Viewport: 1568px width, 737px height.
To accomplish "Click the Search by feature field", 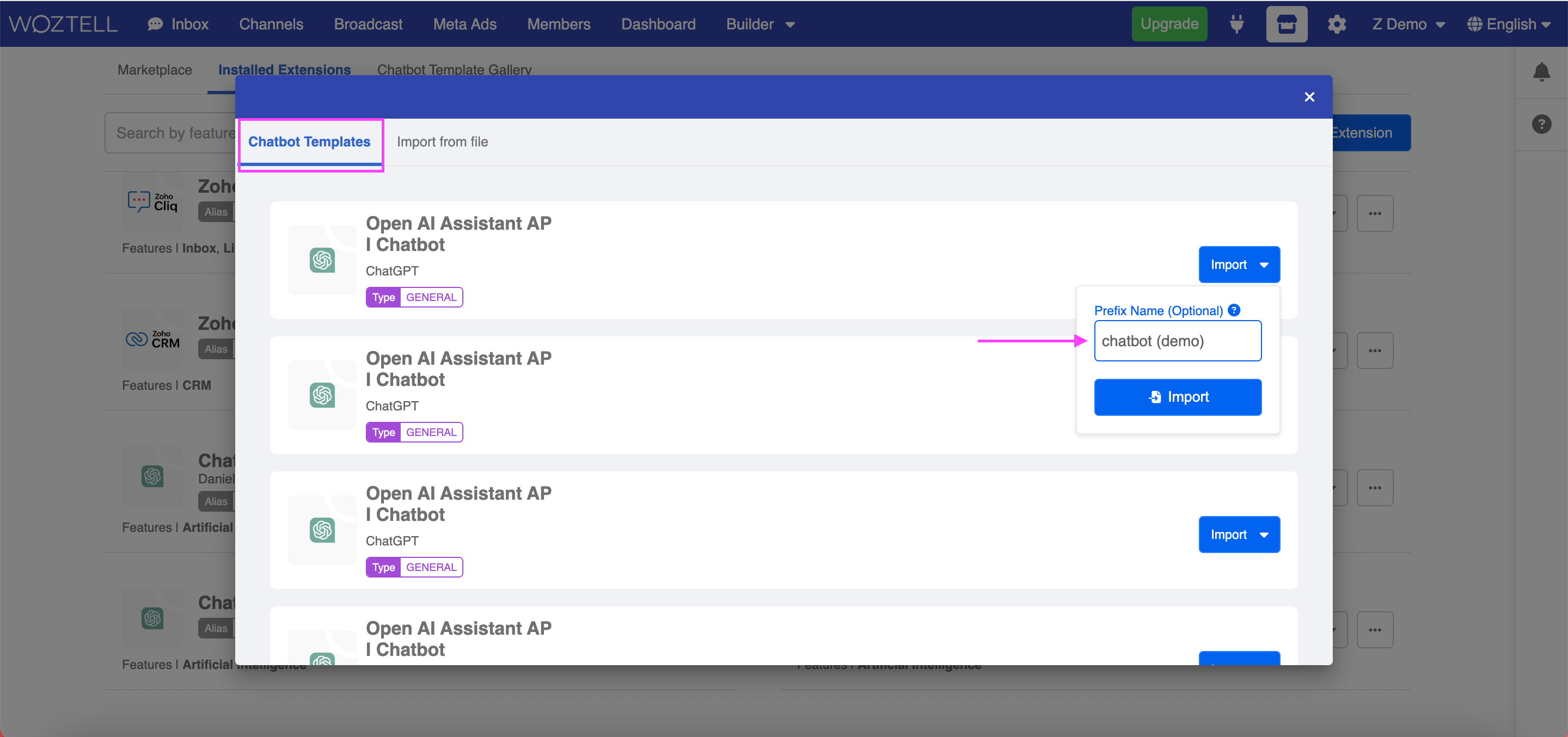I will [170, 133].
